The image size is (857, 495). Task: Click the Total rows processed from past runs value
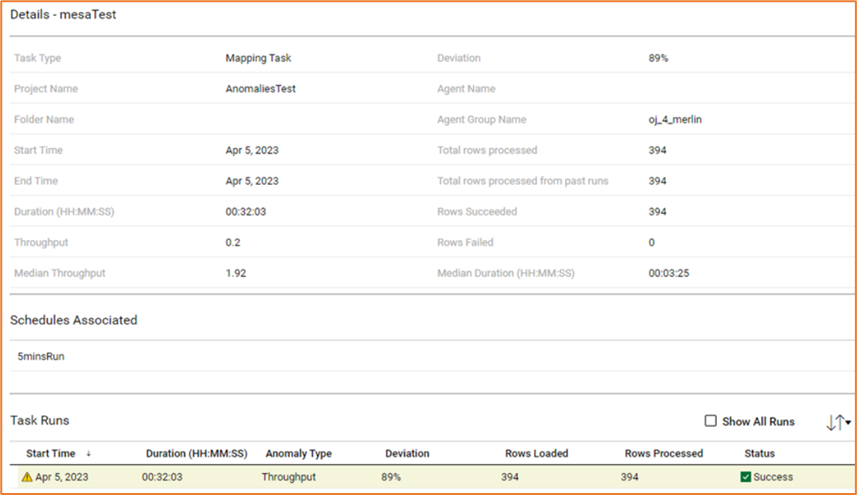658,181
